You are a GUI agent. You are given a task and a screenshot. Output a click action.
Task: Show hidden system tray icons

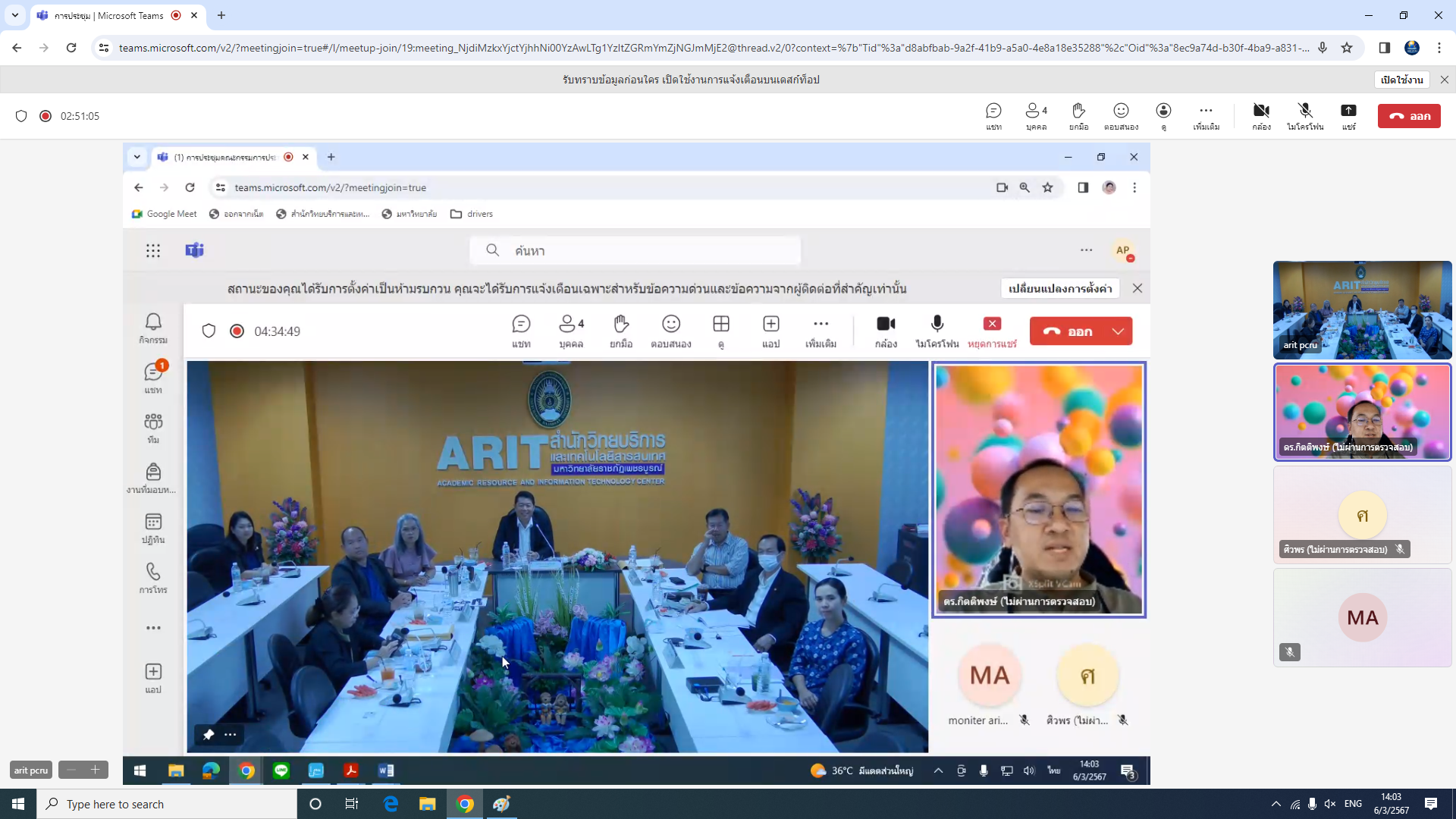tap(1276, 804)
